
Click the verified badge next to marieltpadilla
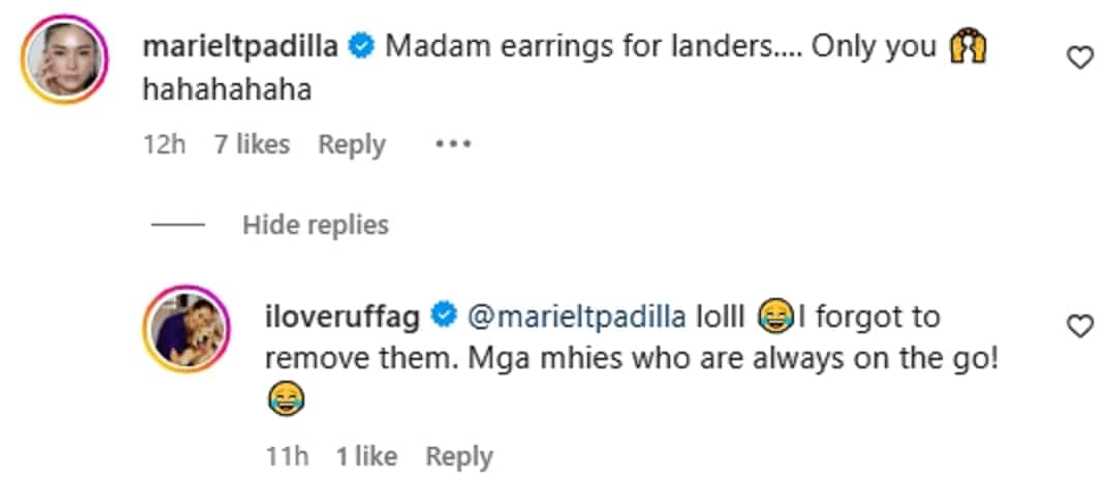[361, 47]
